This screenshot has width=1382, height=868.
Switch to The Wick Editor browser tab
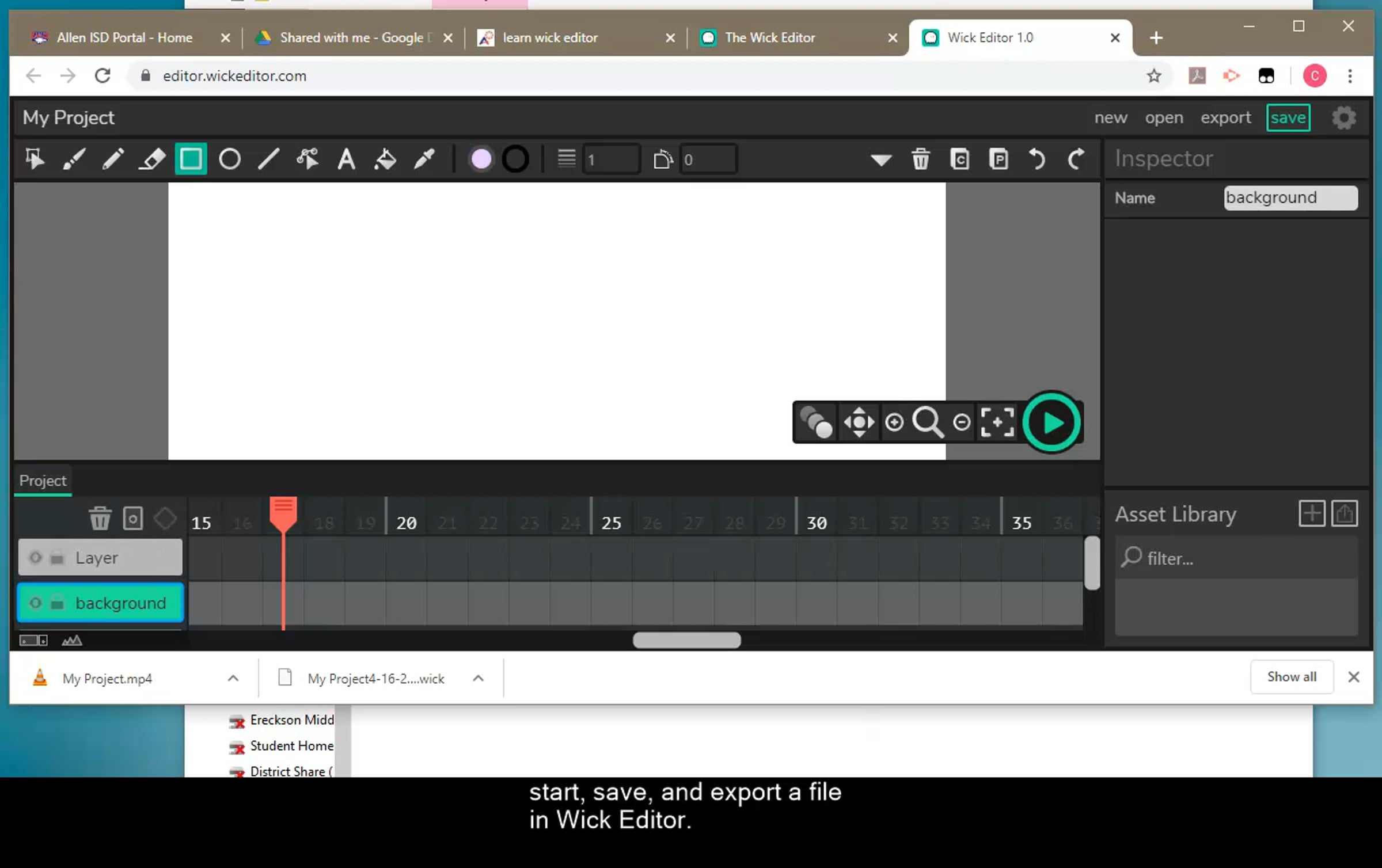(x=769, y=37)
